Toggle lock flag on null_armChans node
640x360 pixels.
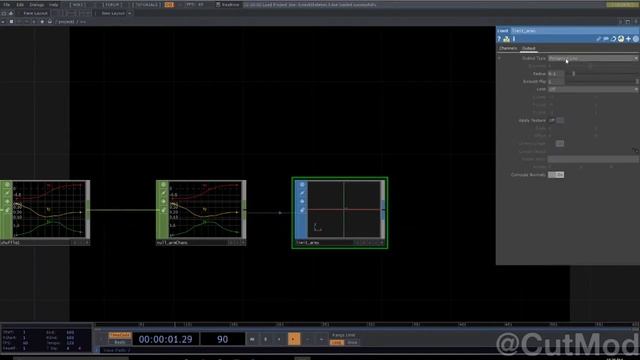tap(163, 202)
